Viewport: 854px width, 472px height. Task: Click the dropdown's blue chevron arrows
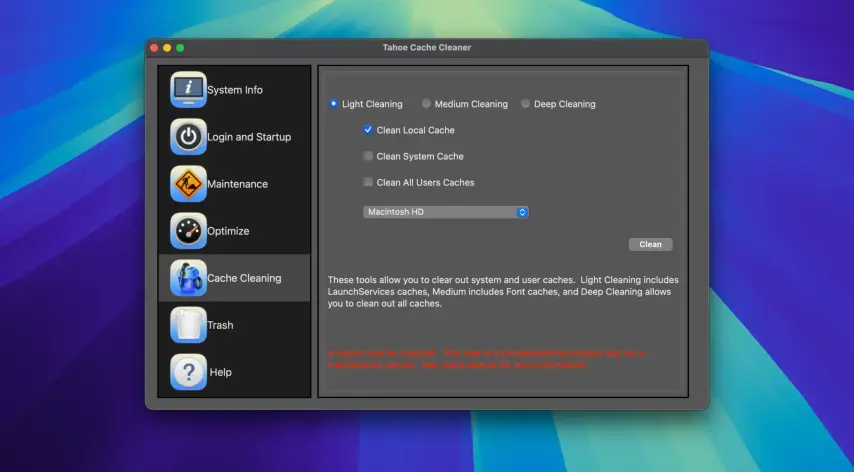click(x=522, y=212)
